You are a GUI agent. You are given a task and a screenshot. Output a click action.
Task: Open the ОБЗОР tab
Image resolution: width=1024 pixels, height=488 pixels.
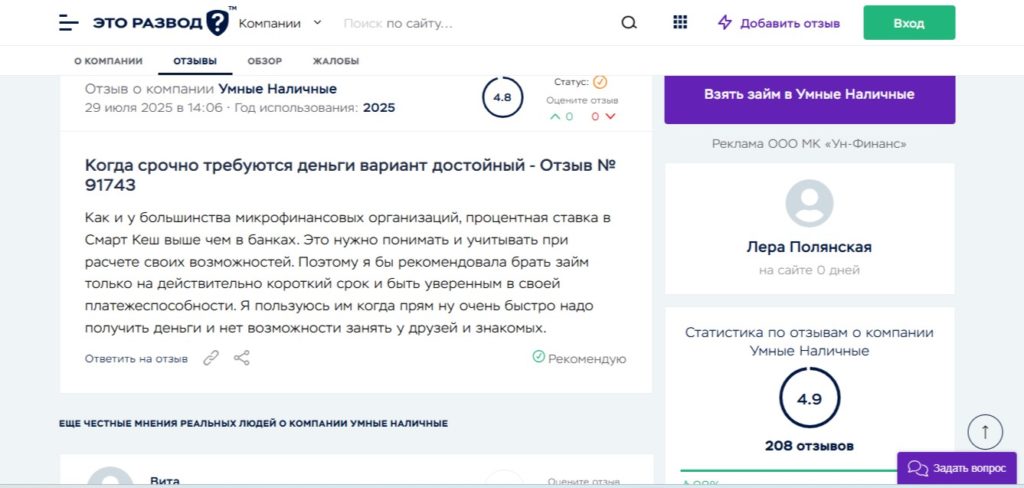(x=264, y=61)
